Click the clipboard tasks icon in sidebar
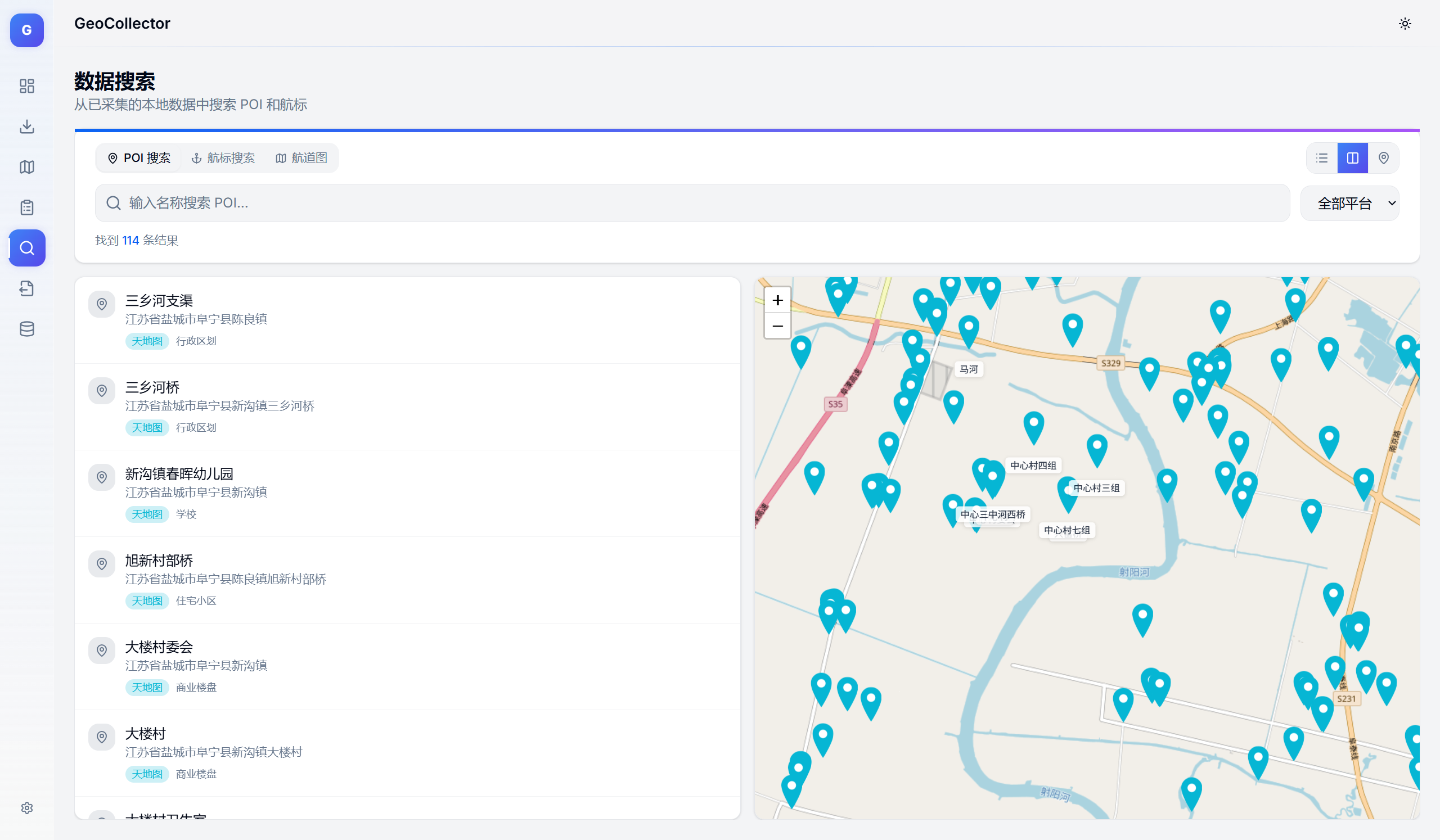The height and width of the screenshot is (840, 1440). click(27, 207)
